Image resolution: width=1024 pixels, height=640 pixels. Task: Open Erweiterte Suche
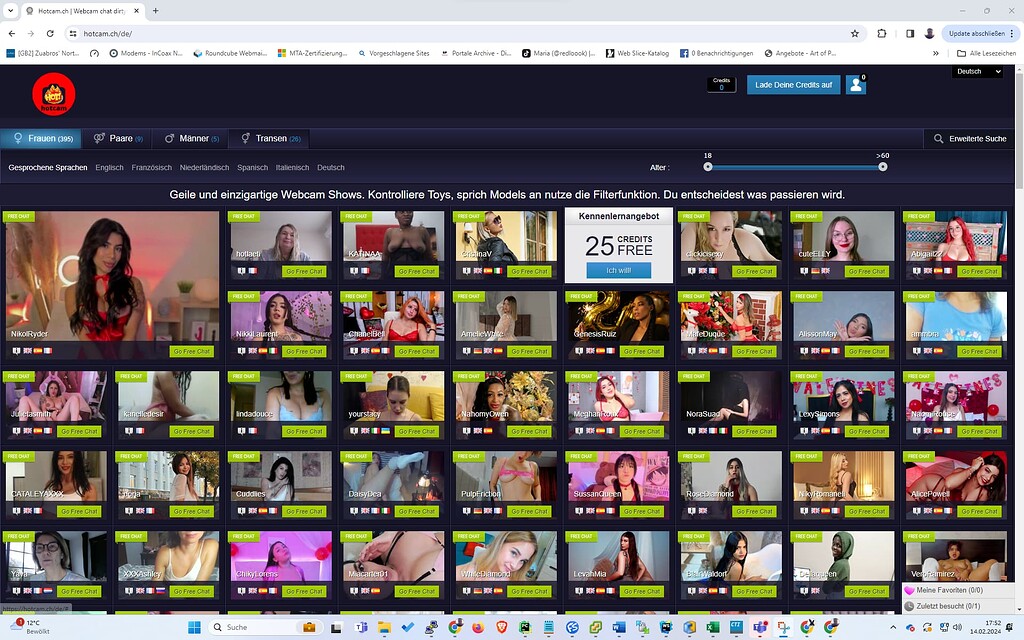click(970, 138)
